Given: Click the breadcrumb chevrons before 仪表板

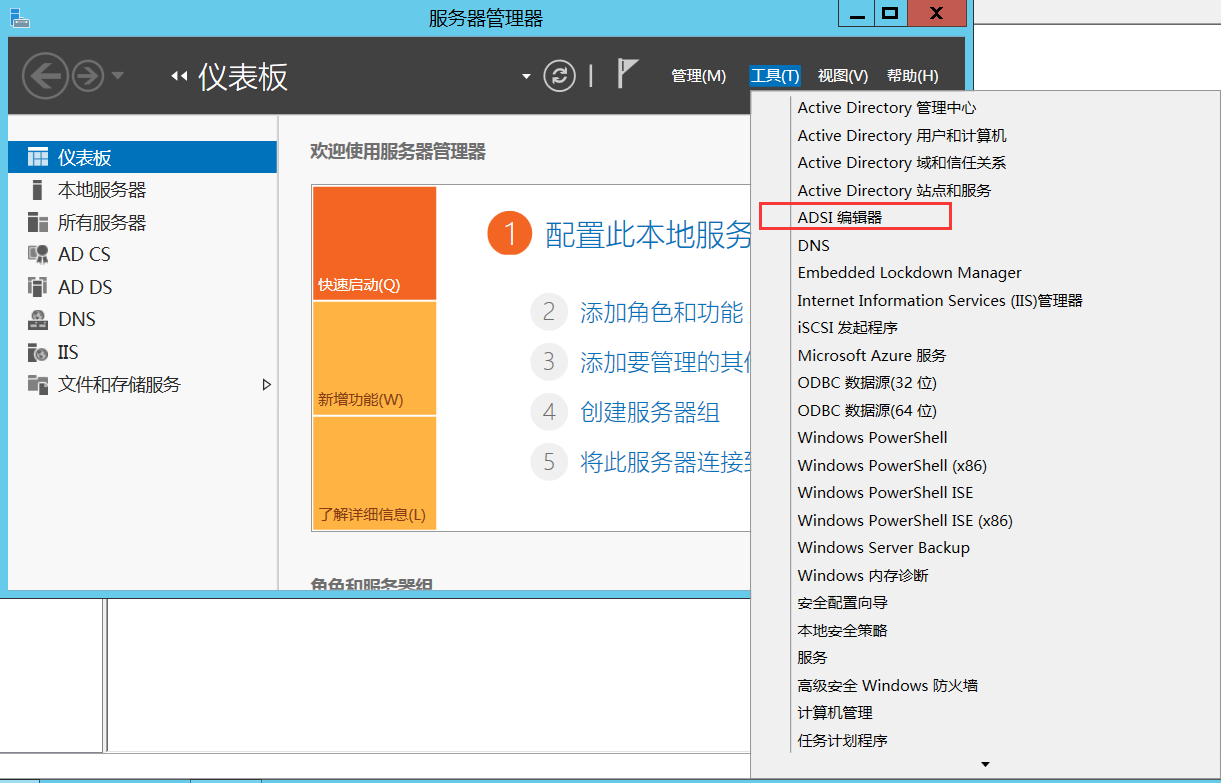Looking at the screenshot, I should coord(179,76).
